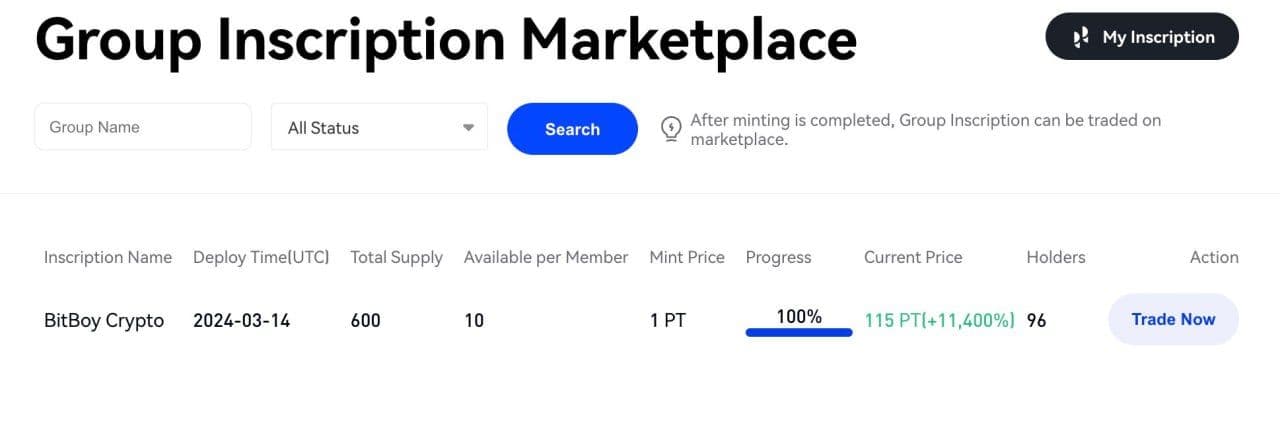Click the Progress column header
The image size is (1280, 435).
click(x=779, y=257)
